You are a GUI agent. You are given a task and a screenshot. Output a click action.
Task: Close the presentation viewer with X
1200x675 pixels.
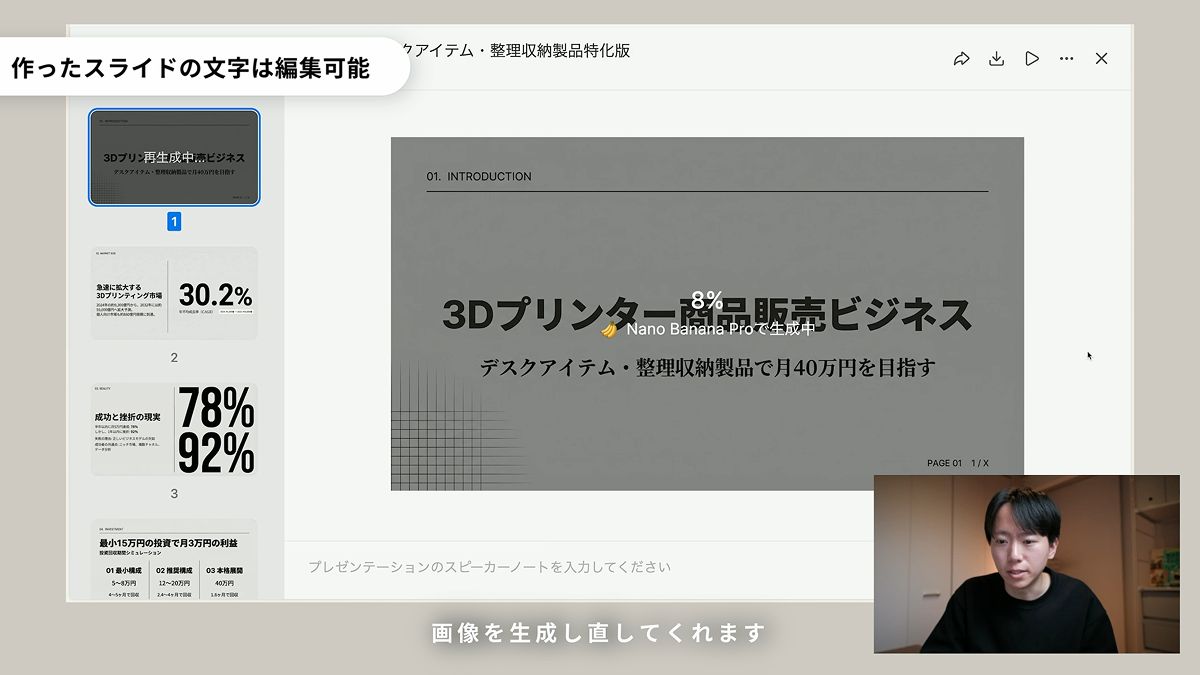pos(1101,59)
